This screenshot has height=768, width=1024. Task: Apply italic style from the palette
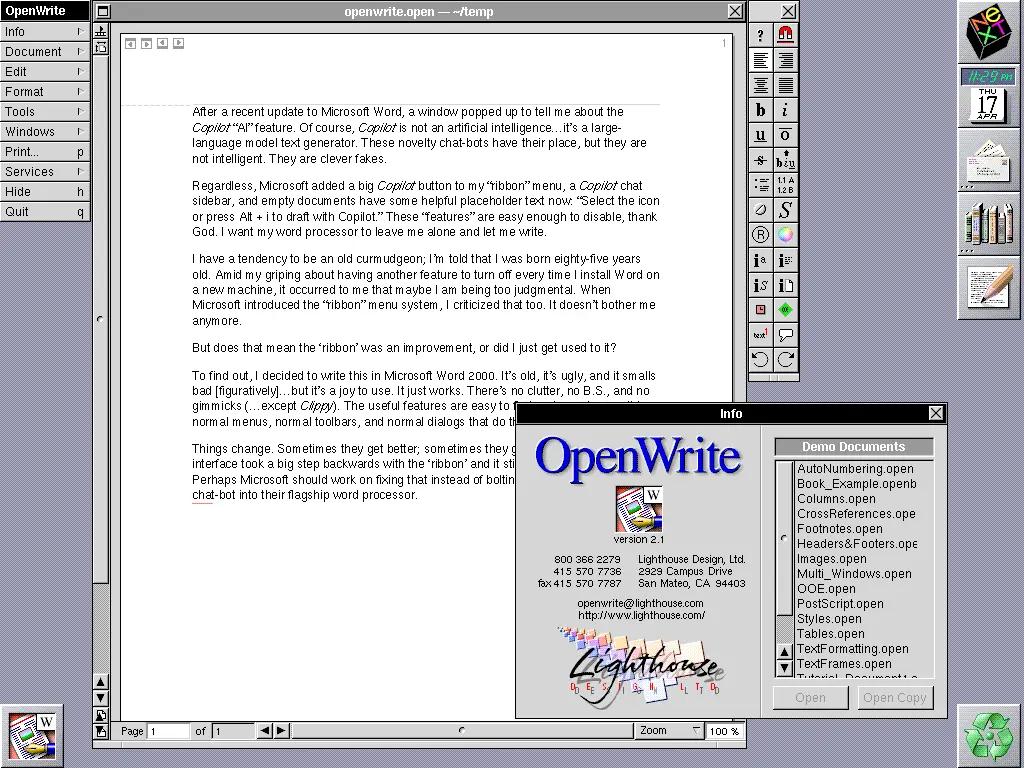tap(786, 111)
